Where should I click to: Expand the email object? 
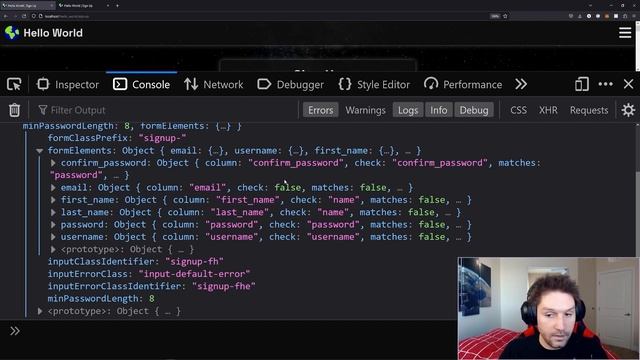point(53,188)
